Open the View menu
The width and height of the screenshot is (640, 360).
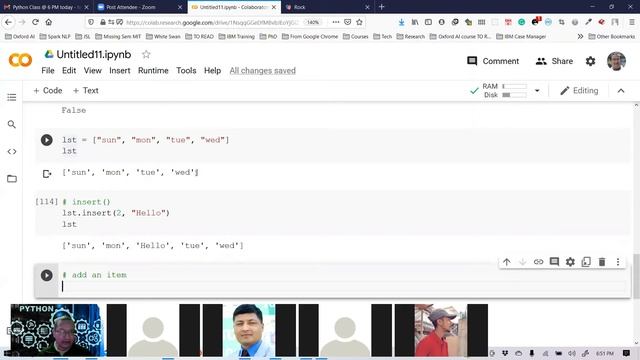[x=93, y=71]
